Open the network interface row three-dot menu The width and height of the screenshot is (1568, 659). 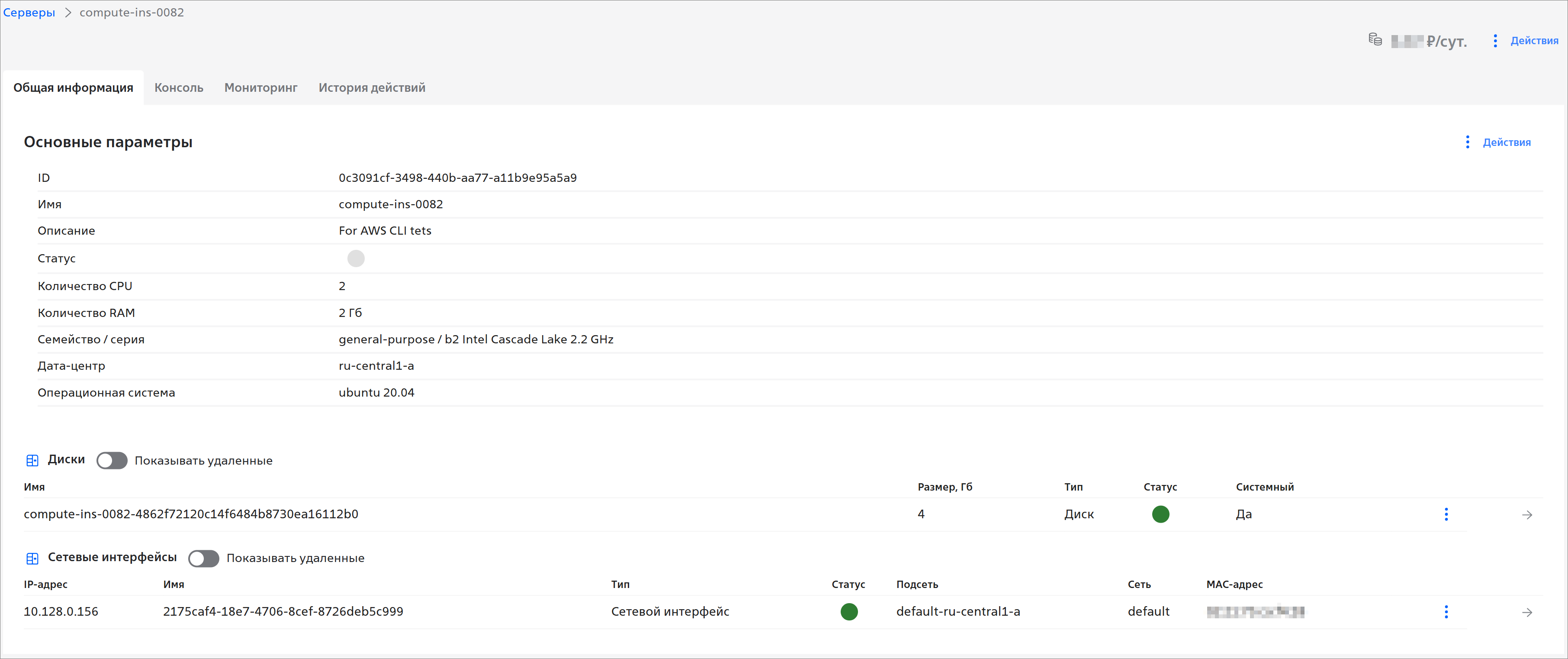[x=1446, y=612]
